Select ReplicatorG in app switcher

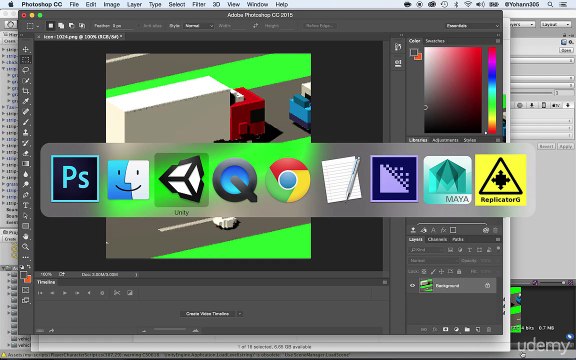[501, 180]
